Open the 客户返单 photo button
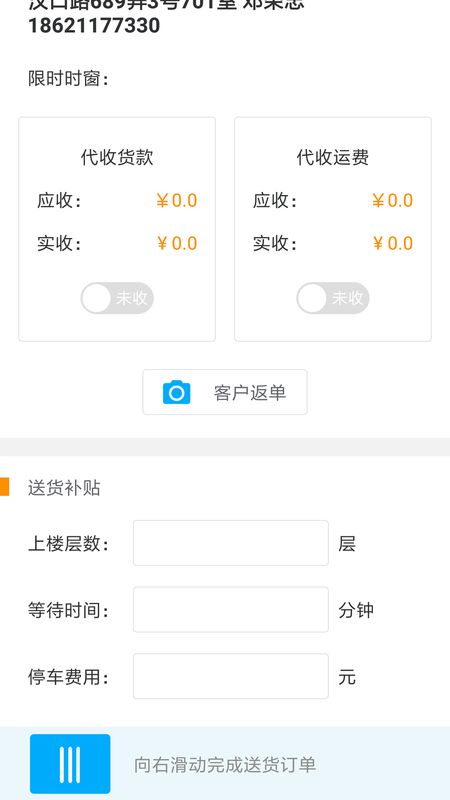Image resolution: width=450 pixels, height=800 pixels. (x=225, y=392)
